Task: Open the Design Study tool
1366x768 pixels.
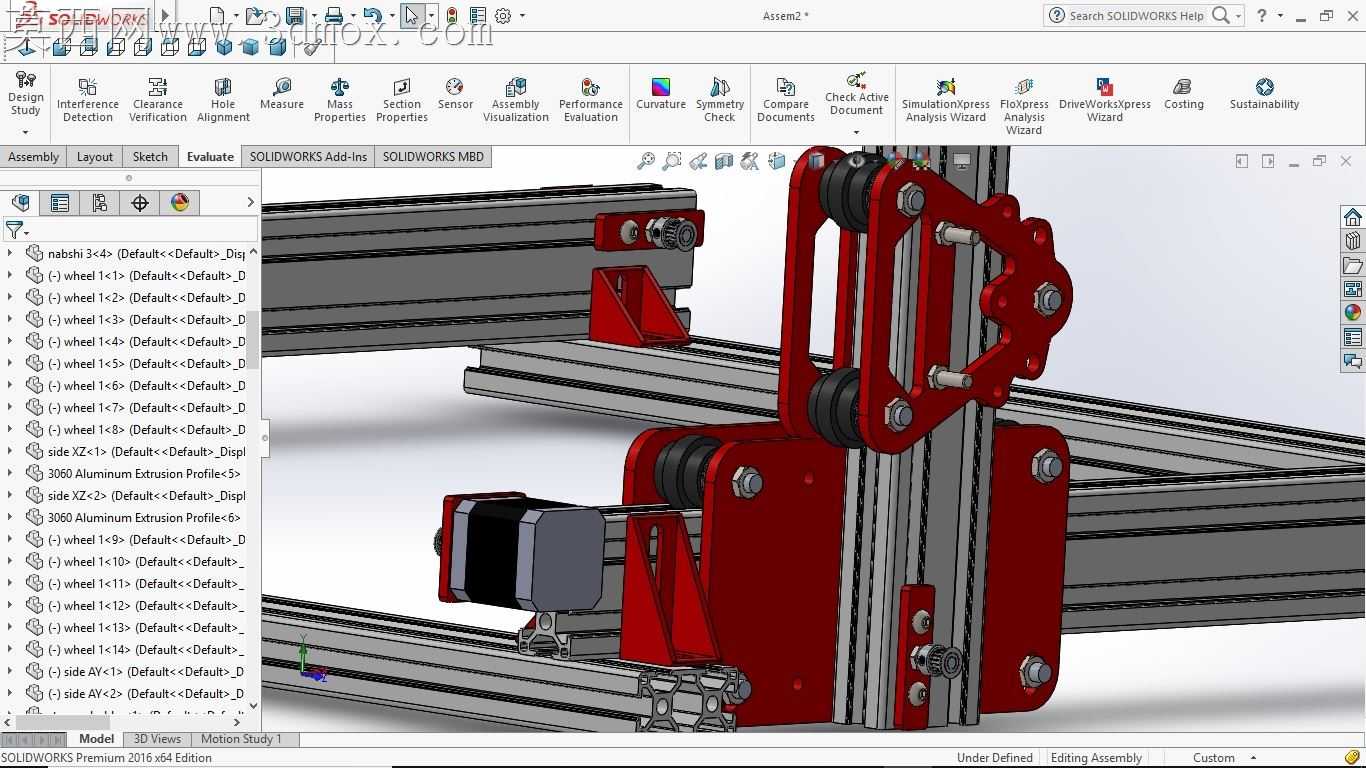Action: pyautogui.click(x=25, y=94)
